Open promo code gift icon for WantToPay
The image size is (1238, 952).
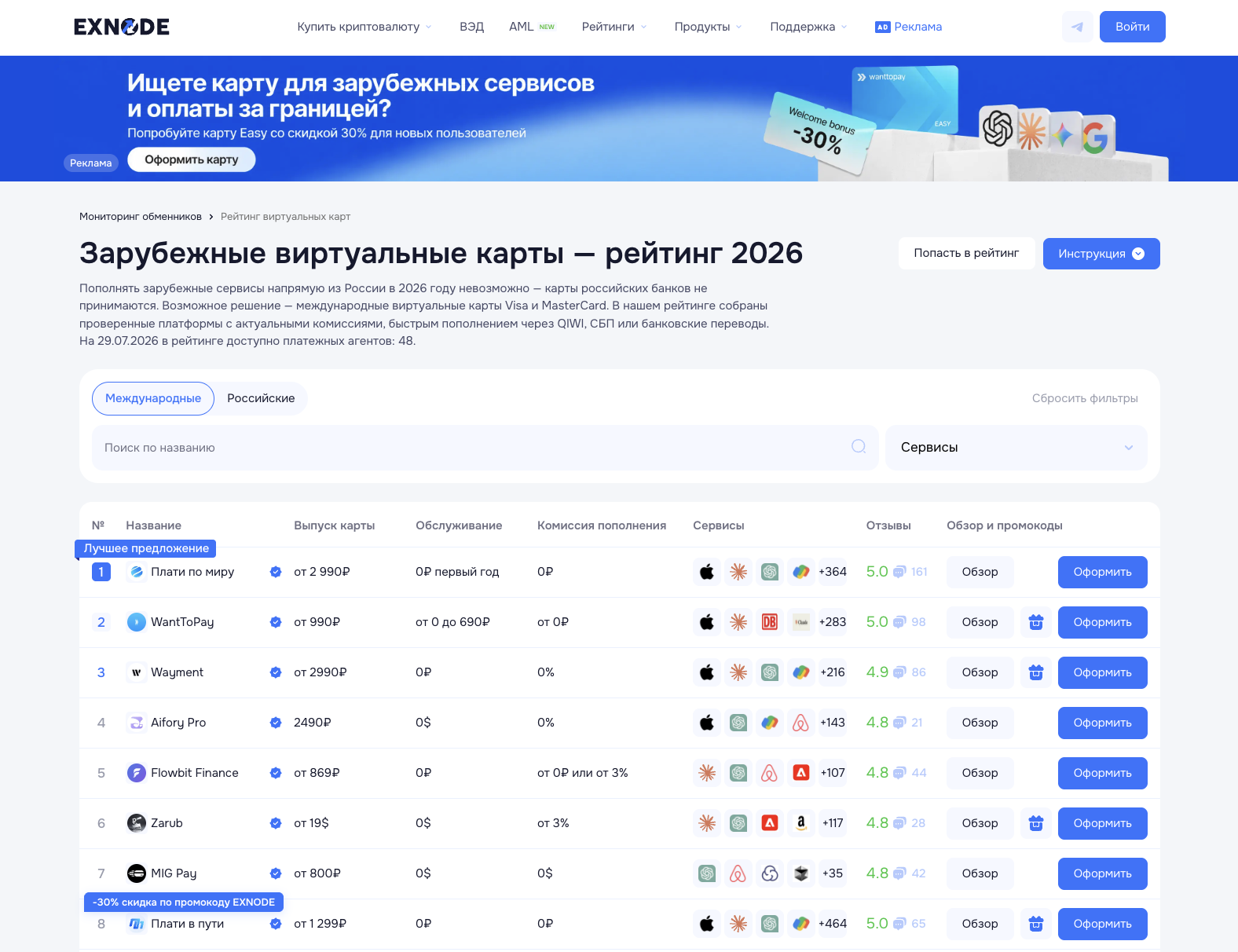tap(1036, 622)
